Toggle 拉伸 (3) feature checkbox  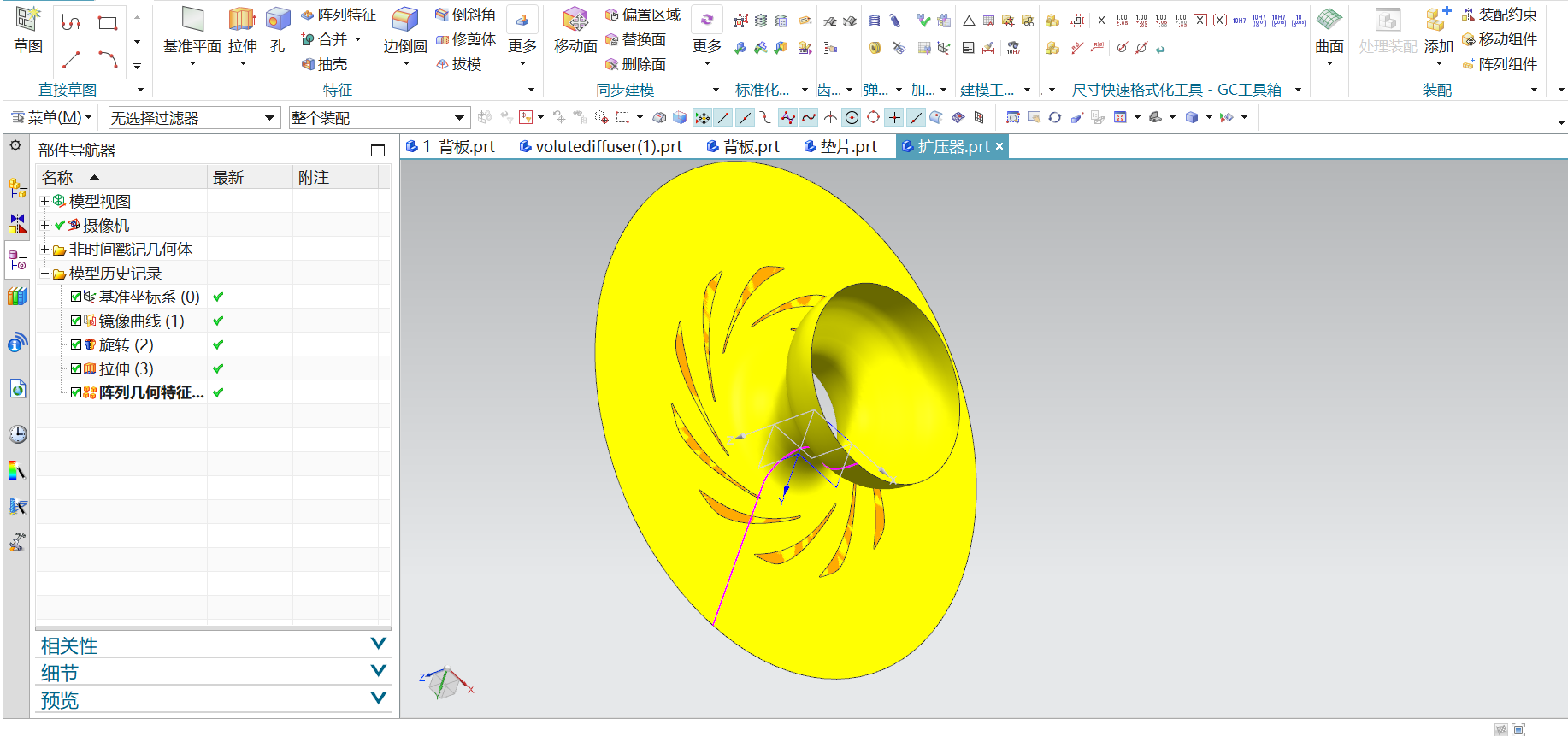[76, 368]
